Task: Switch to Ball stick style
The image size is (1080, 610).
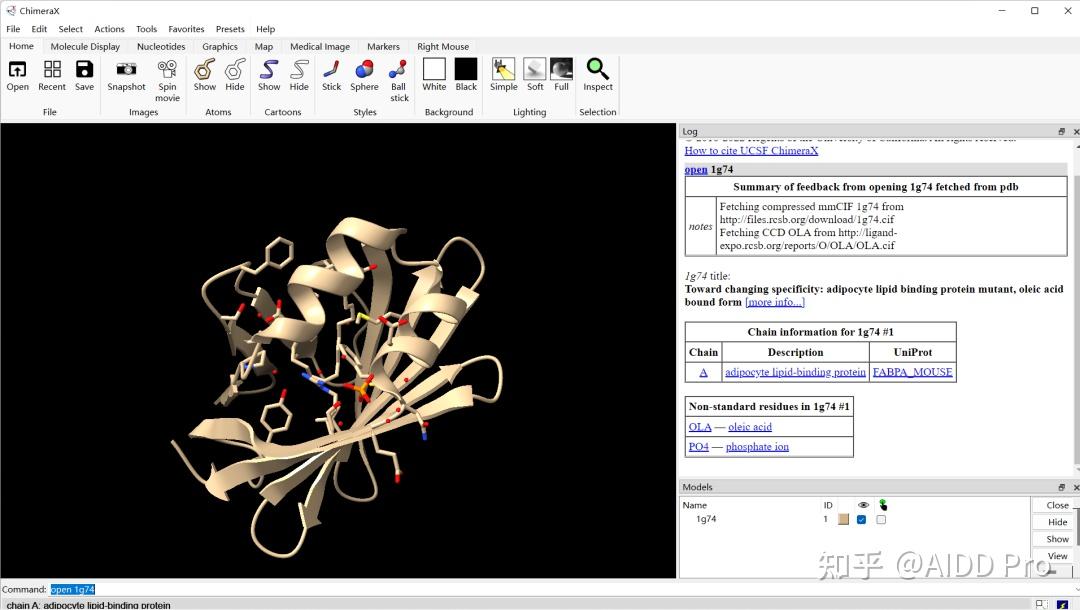Action: pos(399,70)
